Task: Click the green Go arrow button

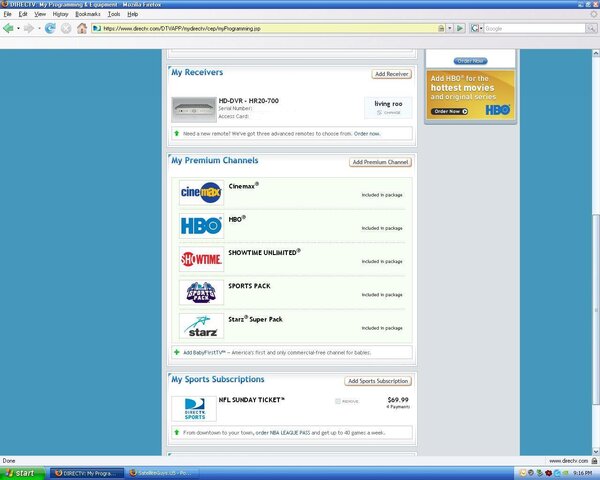Action: click(460, 28)
